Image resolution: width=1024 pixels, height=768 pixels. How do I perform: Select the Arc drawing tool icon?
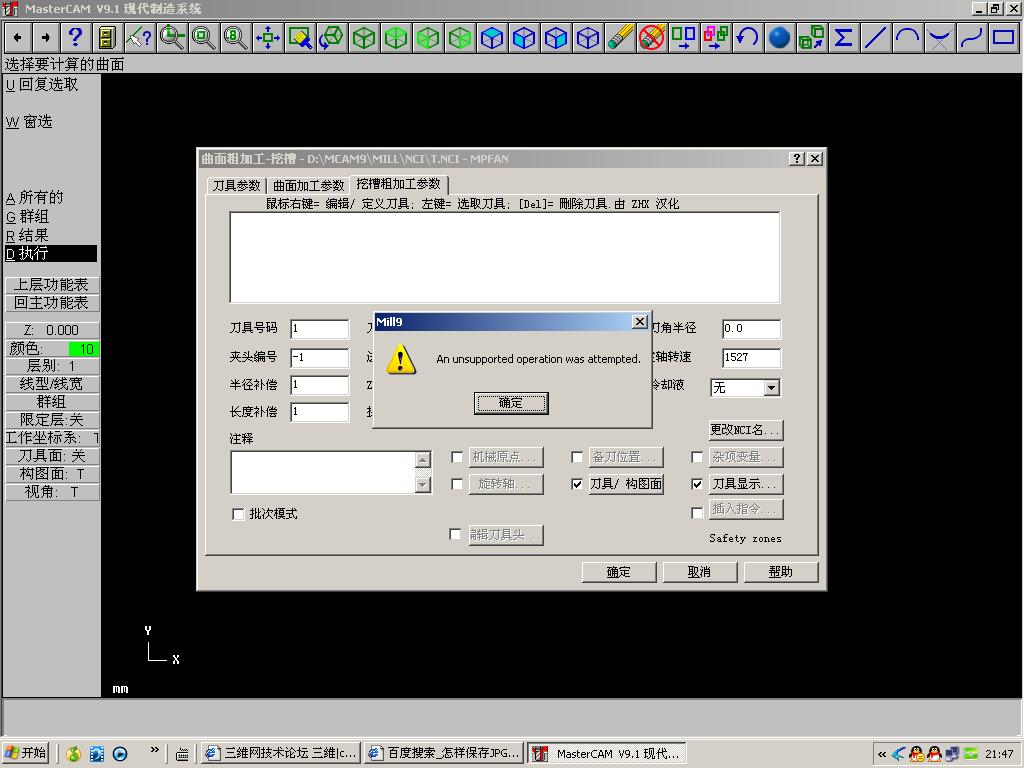pos(908,38)
